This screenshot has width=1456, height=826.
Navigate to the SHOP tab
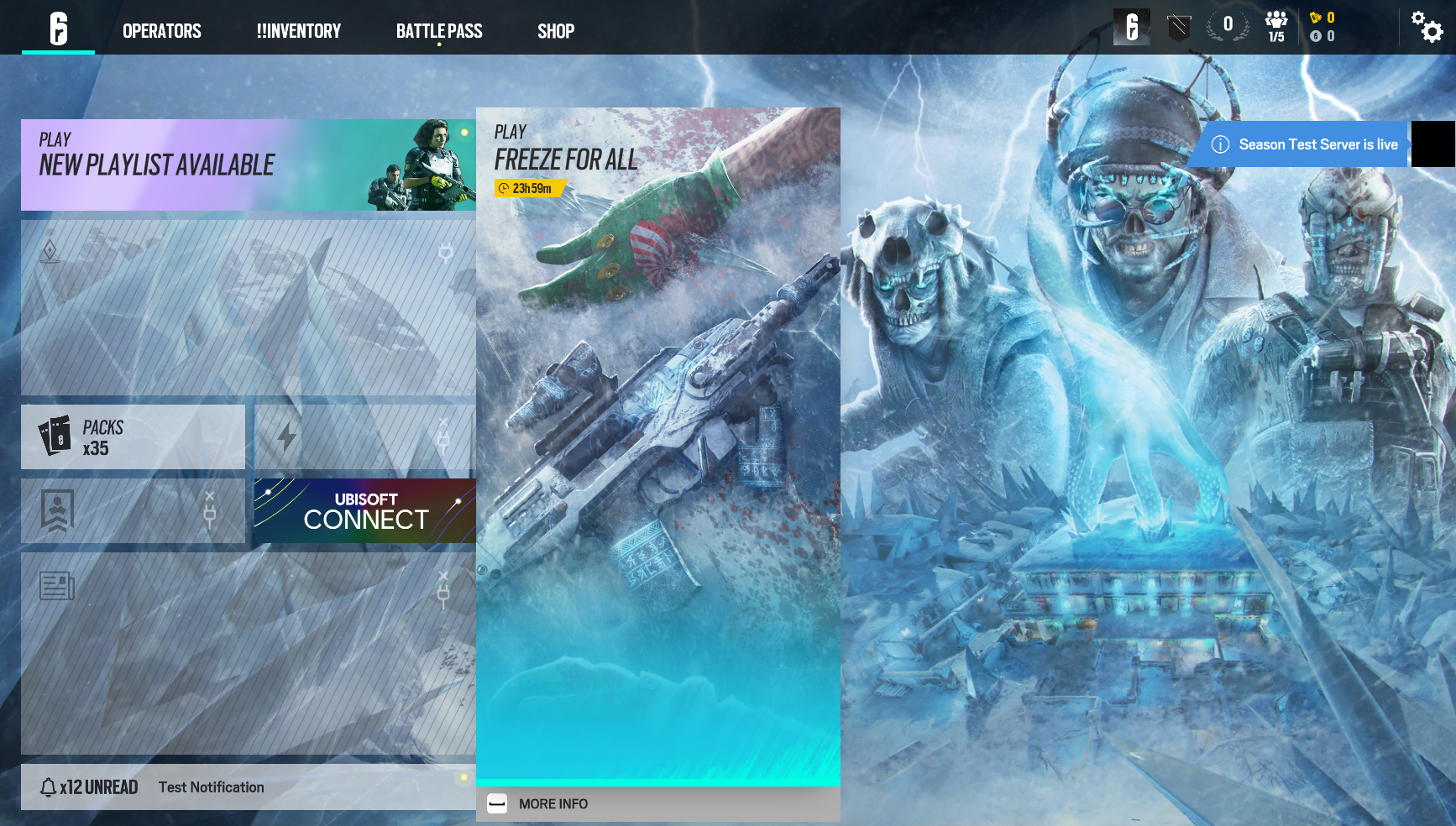point(556,31)
